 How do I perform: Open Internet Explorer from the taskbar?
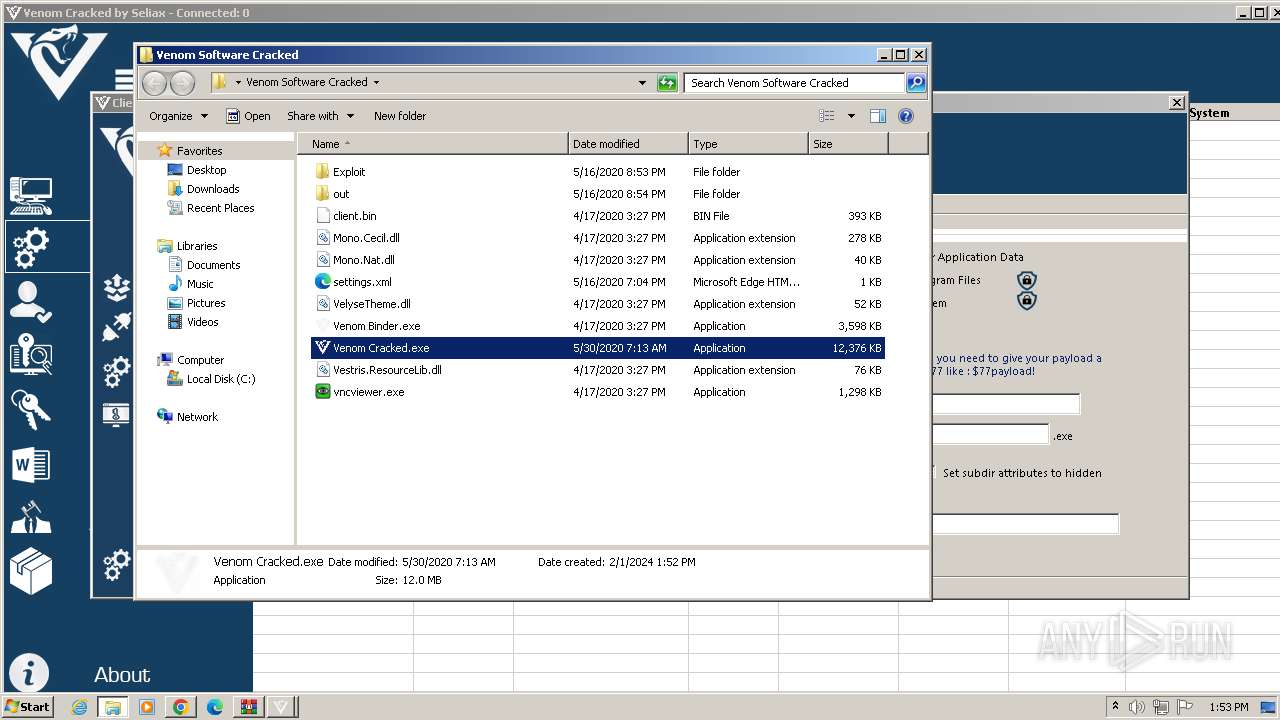[x=80, y=707]
